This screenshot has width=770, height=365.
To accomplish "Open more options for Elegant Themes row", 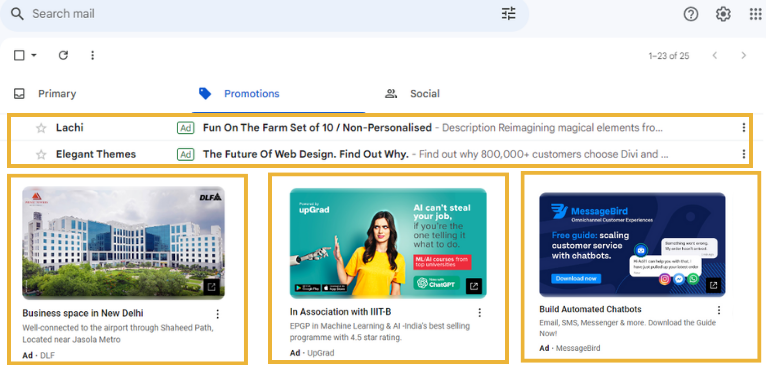I will coord(743,154).
